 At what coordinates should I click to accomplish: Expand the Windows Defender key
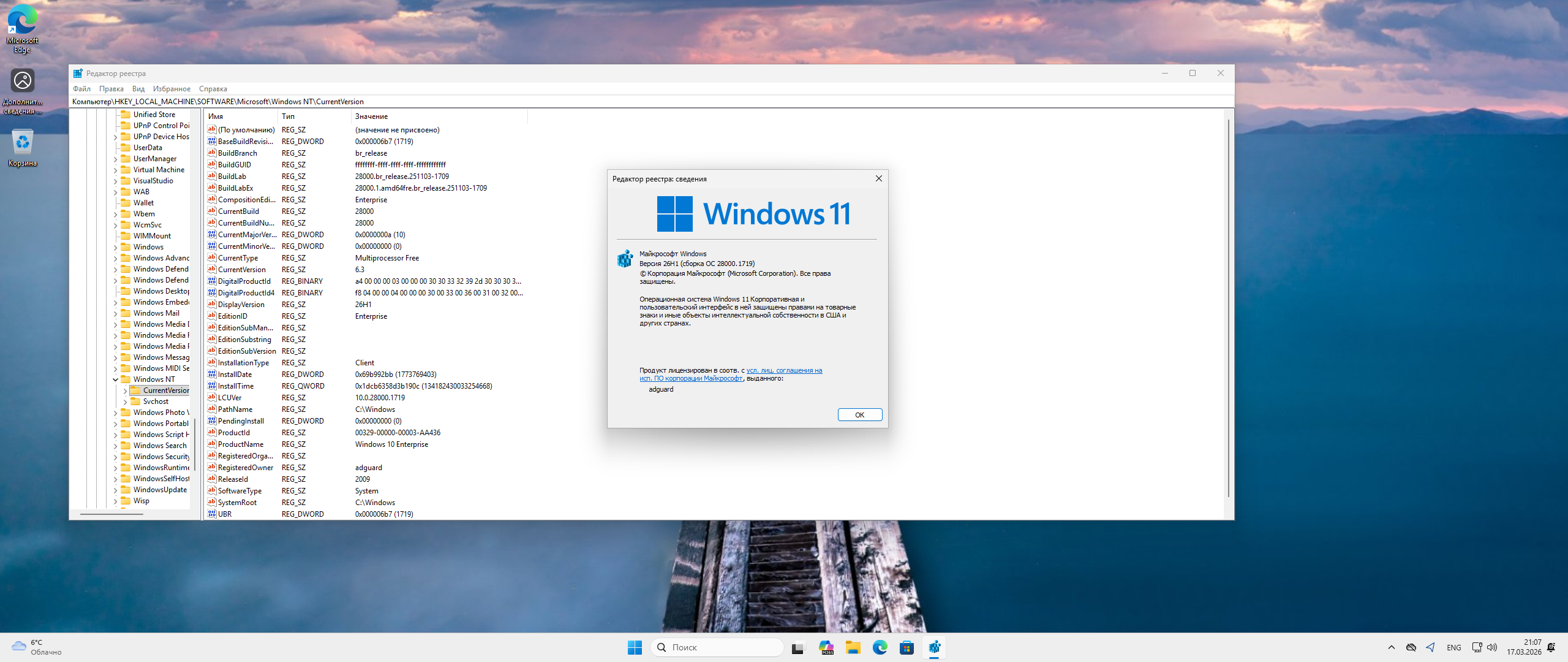coord(115,269)
